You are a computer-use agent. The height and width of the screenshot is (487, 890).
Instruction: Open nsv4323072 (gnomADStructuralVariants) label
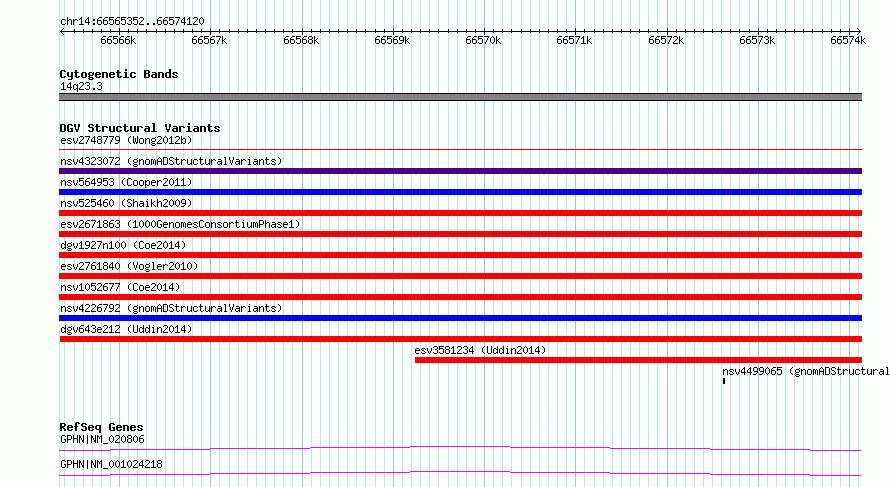click(171, 161)
